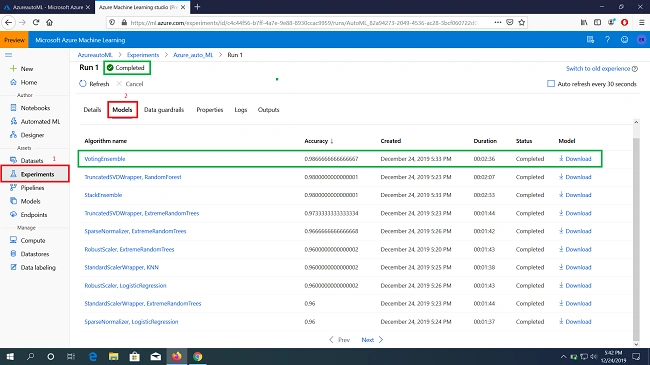Switch to the Details tab
650x365 pixels.
[92, 110]
